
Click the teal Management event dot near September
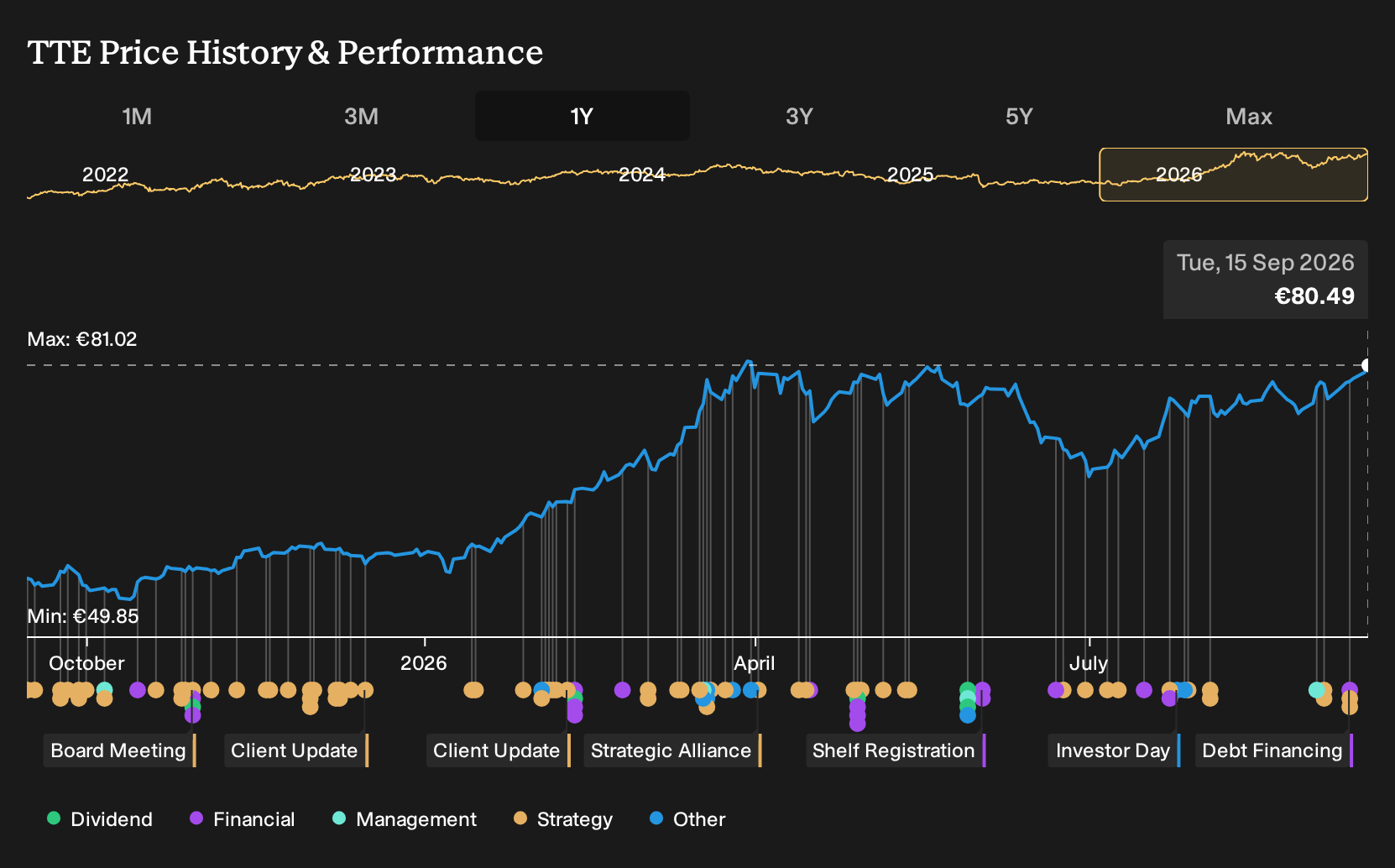pyautogui.click(x=1317, y=690)
